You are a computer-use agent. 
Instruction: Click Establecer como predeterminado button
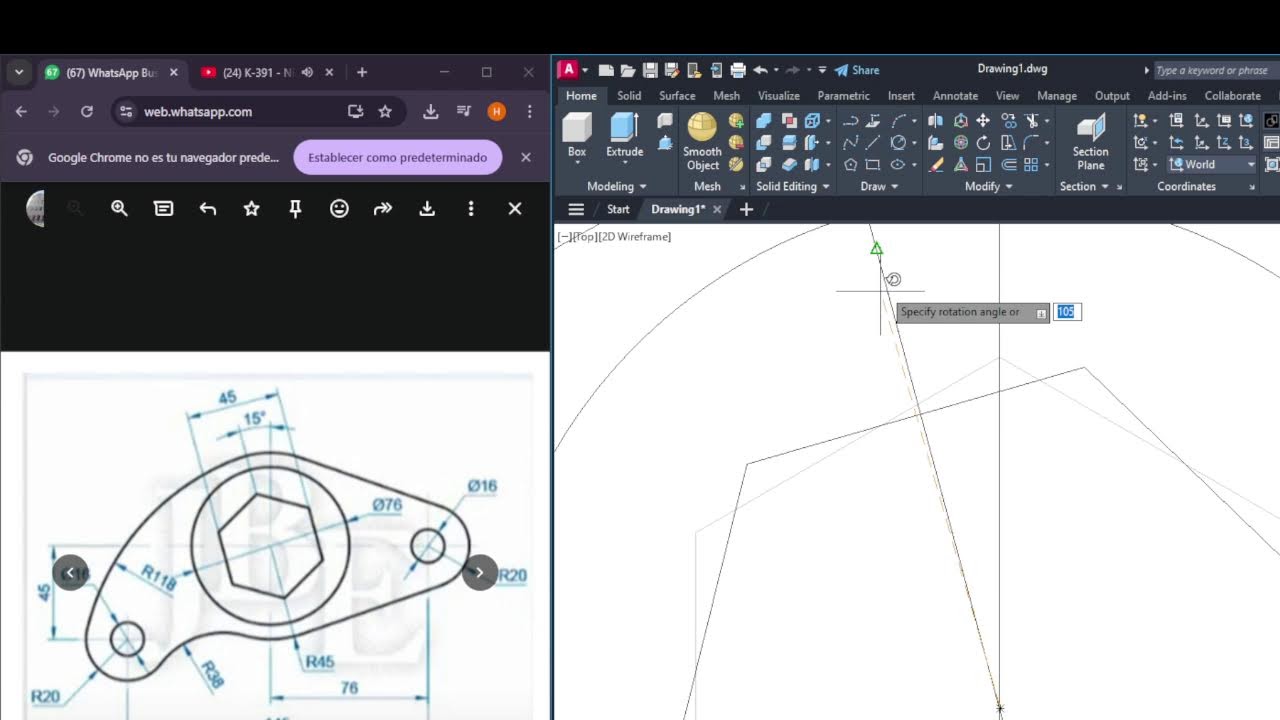[397, 157]
